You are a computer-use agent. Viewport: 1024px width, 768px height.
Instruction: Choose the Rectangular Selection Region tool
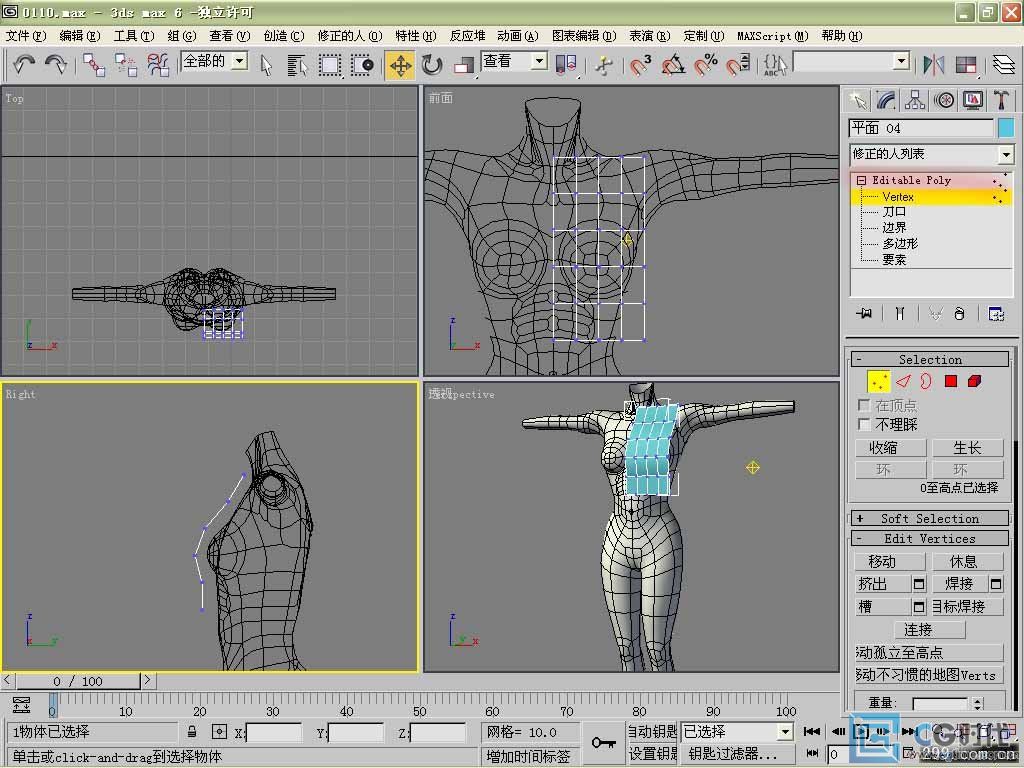(x=330, y=65)
